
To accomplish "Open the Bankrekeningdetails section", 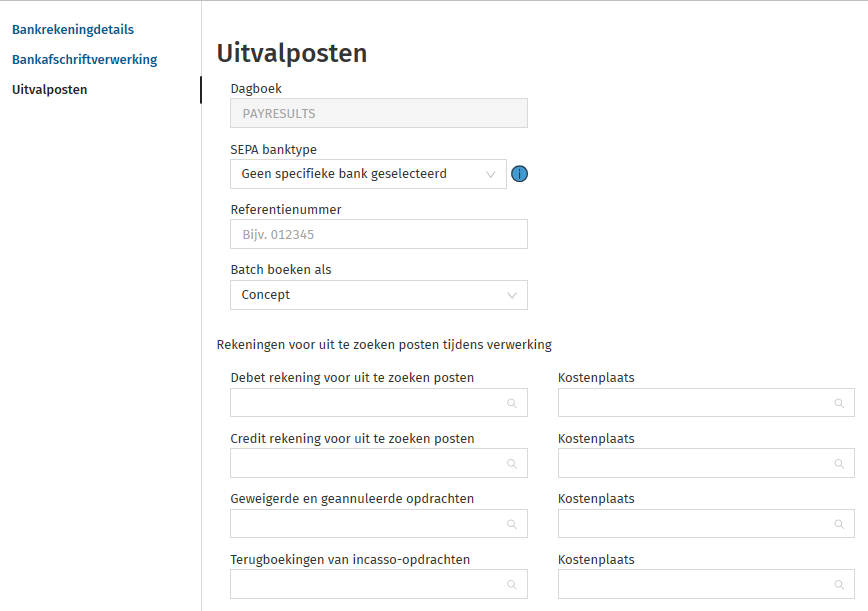I will coord(73,30).
